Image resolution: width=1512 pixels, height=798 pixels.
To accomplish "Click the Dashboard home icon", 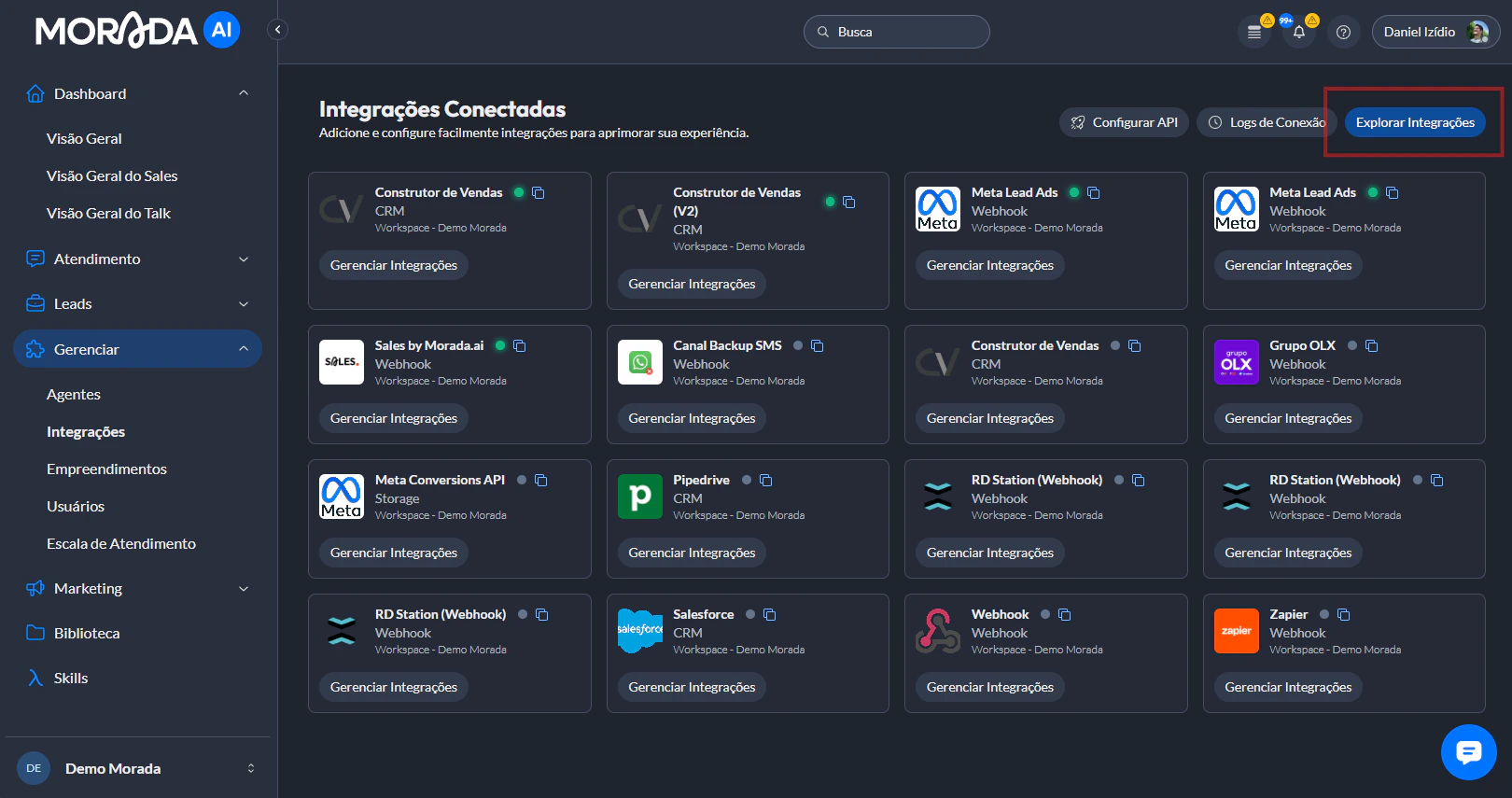I will [35, 93].
